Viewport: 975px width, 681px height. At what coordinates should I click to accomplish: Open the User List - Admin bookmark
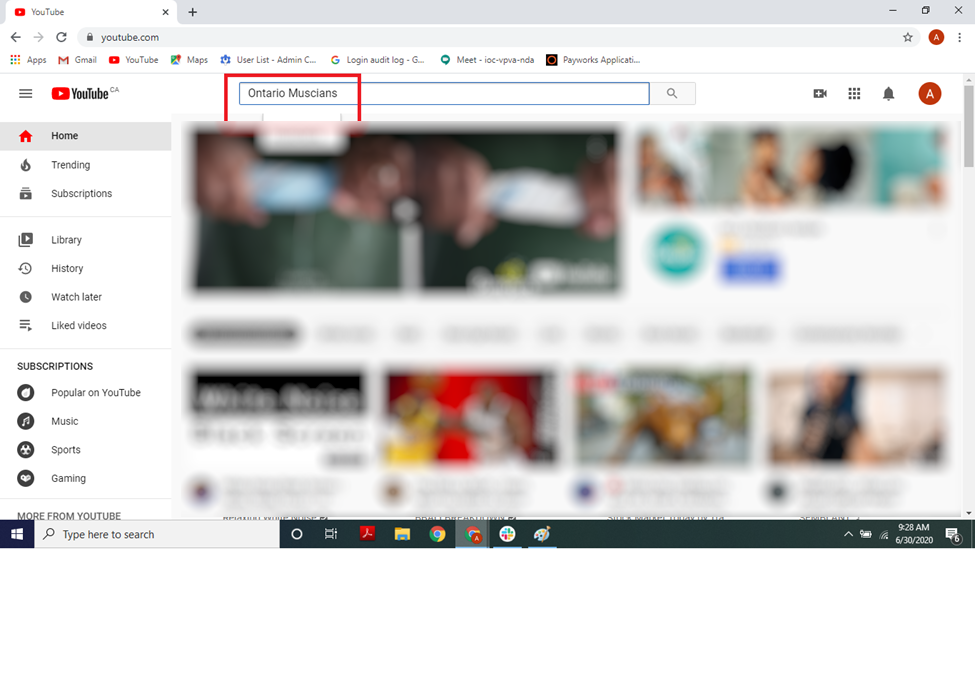pyautogui.click(x=268, y=60)
